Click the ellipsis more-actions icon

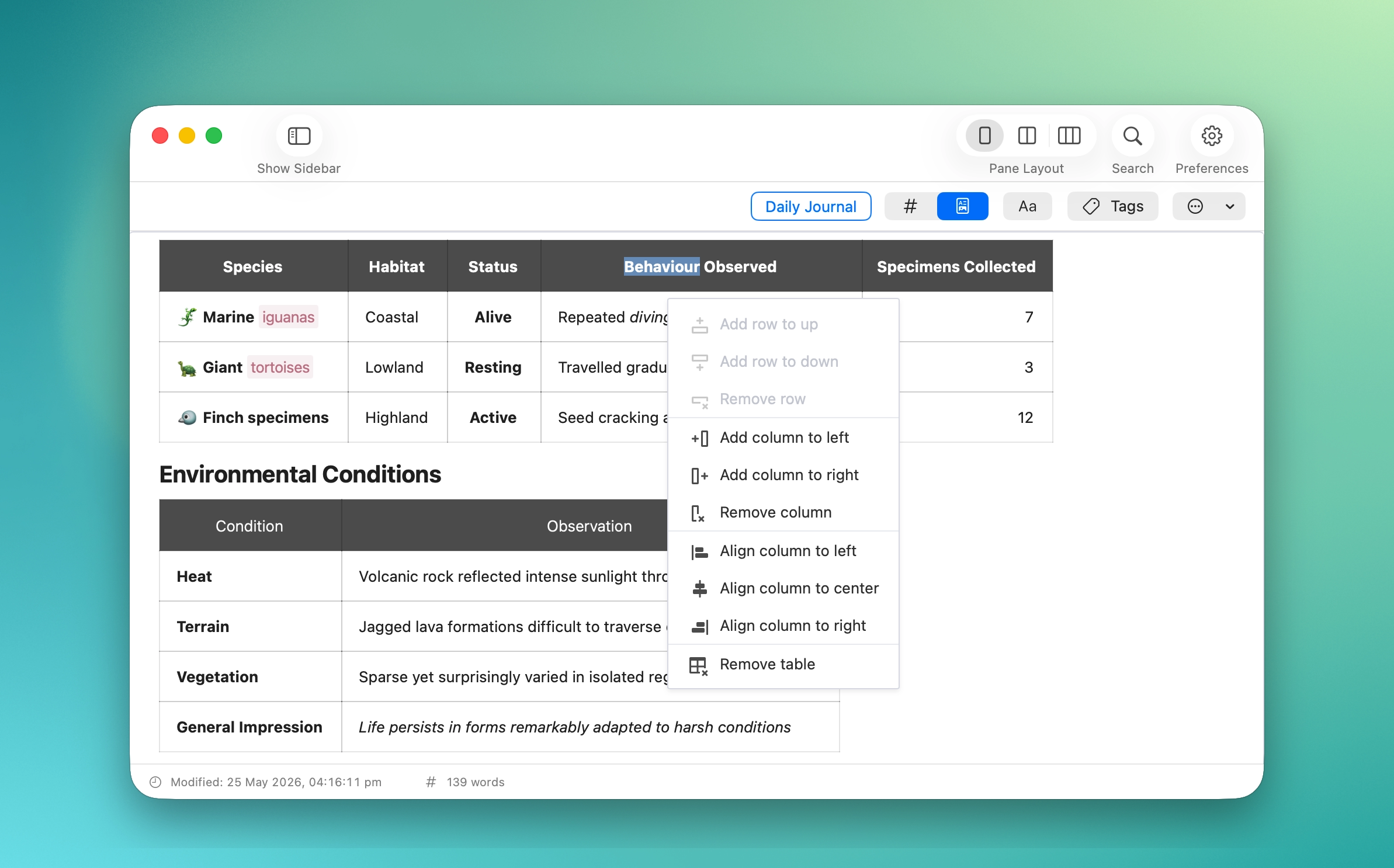coord(1195,206)
